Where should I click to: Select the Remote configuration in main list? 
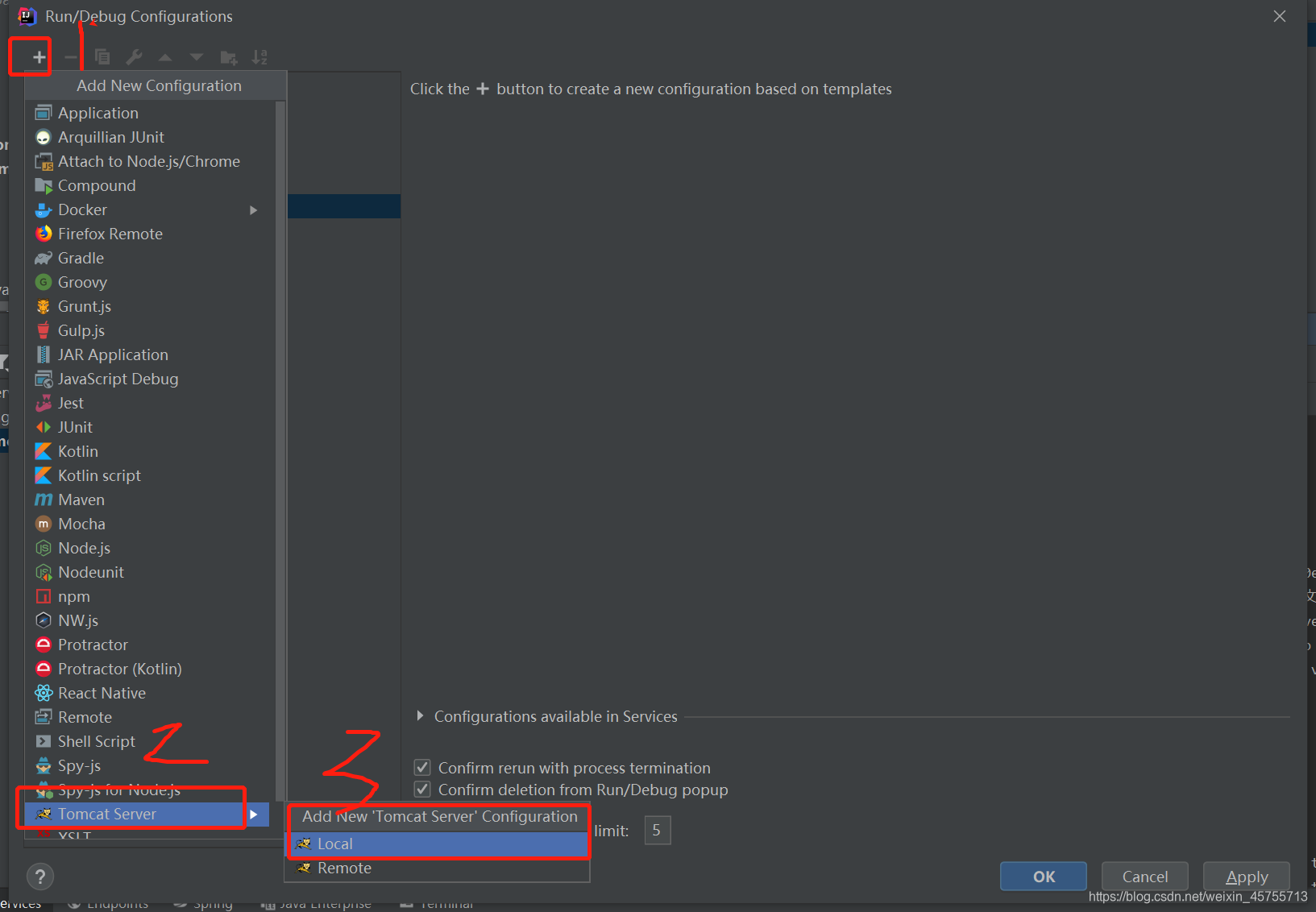click(x=150, y=717)
